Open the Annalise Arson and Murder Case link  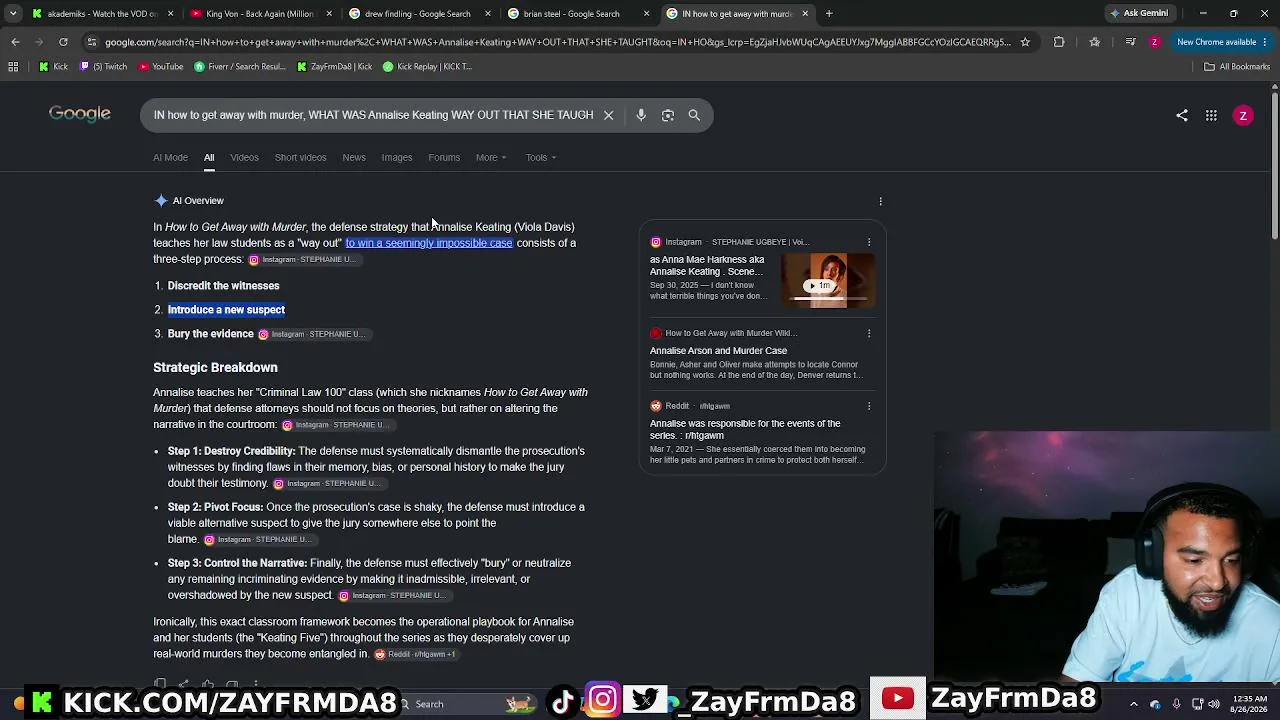pyautogui.click(x=718, y=351)
